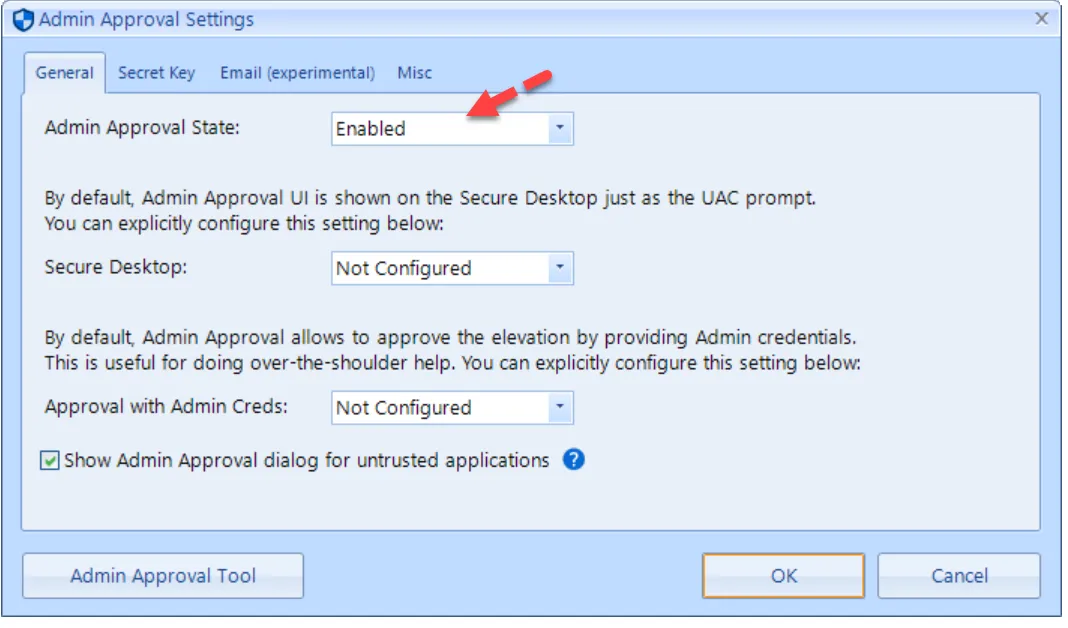Screen dimensions: 1068x628
Task: Select the Misc tab
Action: 415,72
